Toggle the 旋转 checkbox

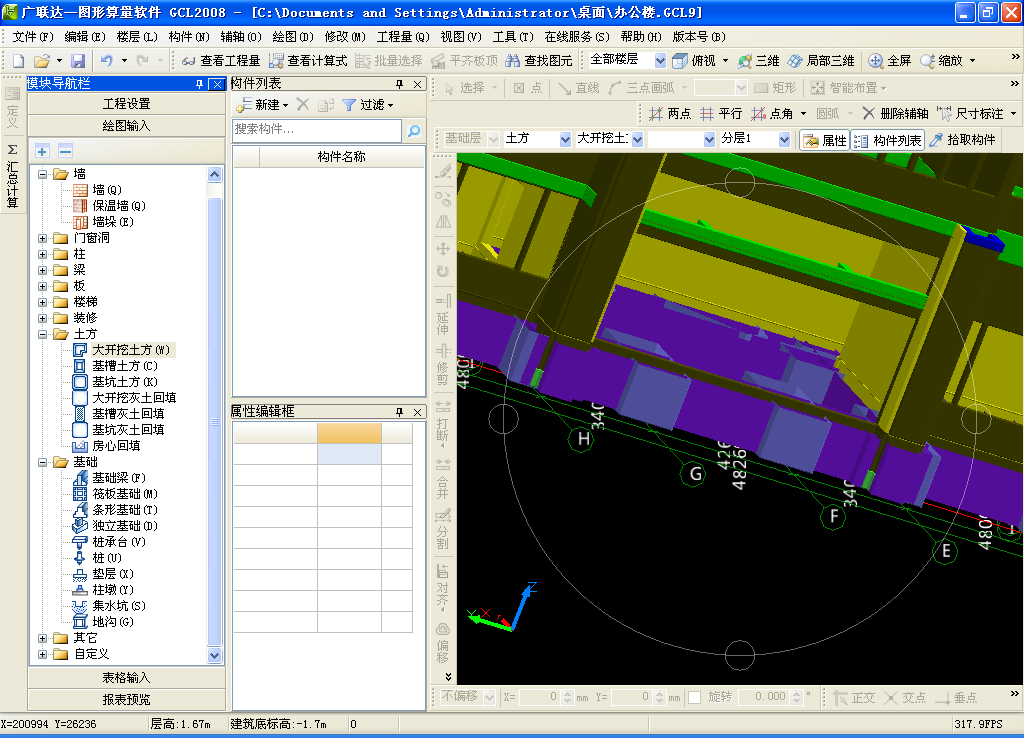(695, 697)
